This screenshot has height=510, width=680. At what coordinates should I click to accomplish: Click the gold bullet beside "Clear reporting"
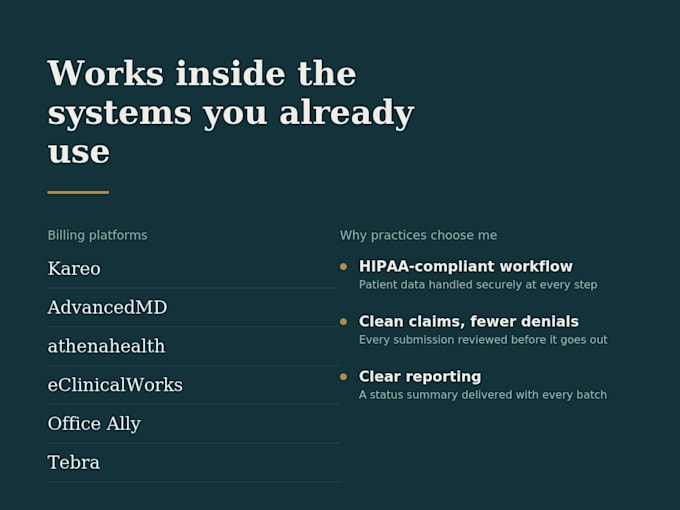343,377
